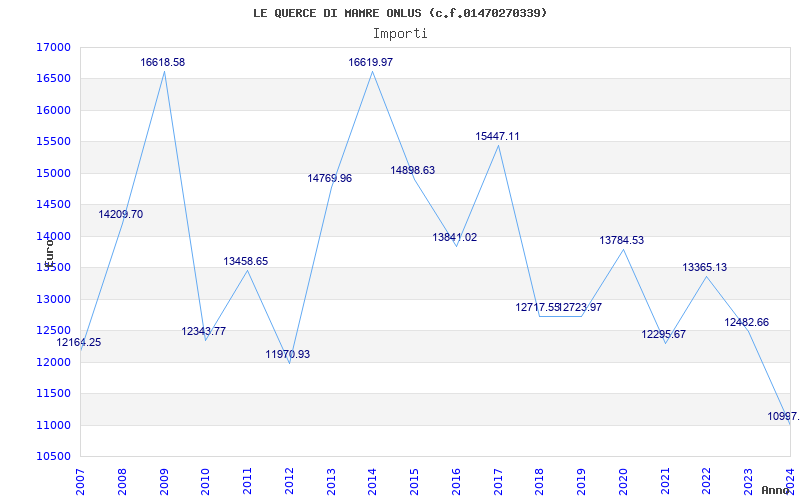Click the y-axis tick 11000
The image size is (800, 500).
[53, 425]
